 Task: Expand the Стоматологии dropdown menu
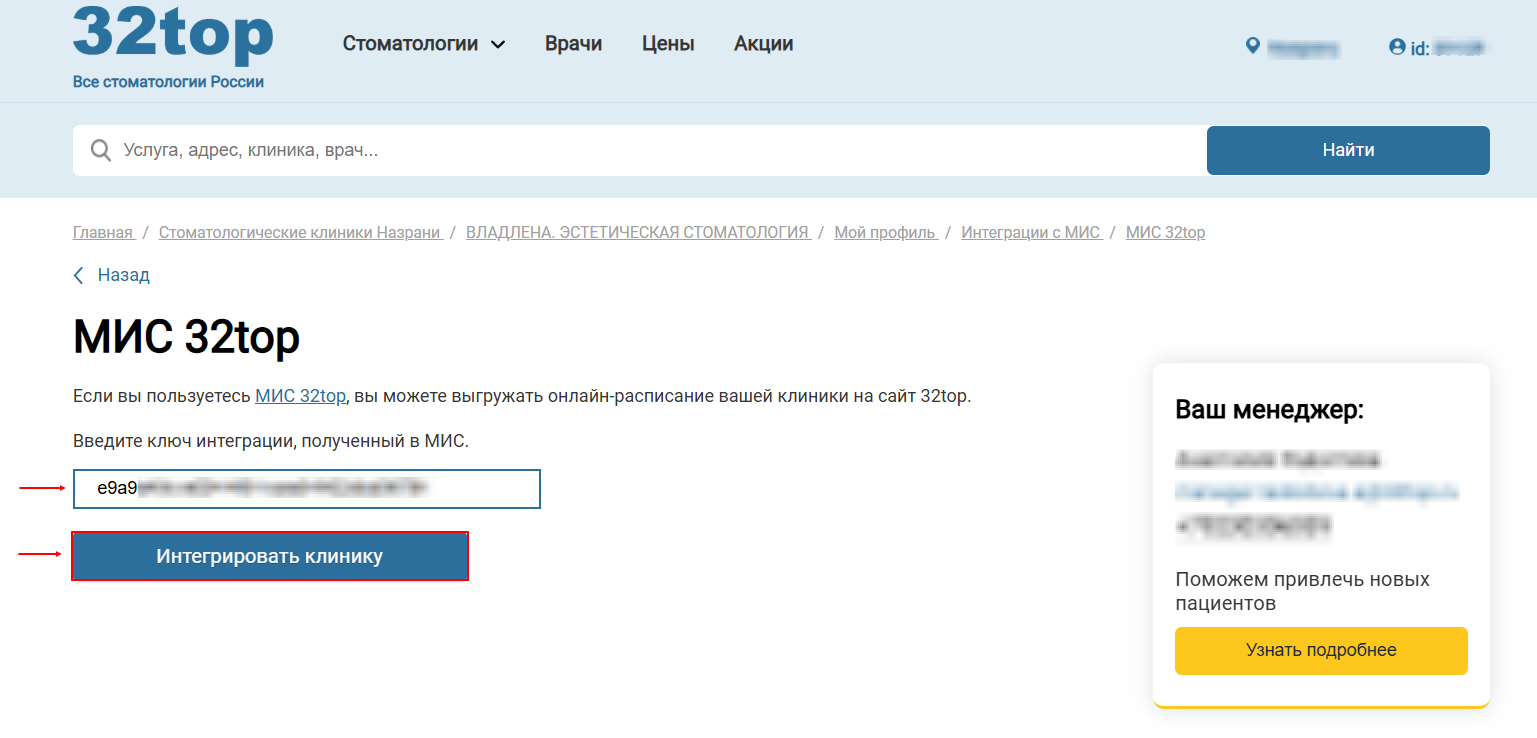(x=424, y=44)
